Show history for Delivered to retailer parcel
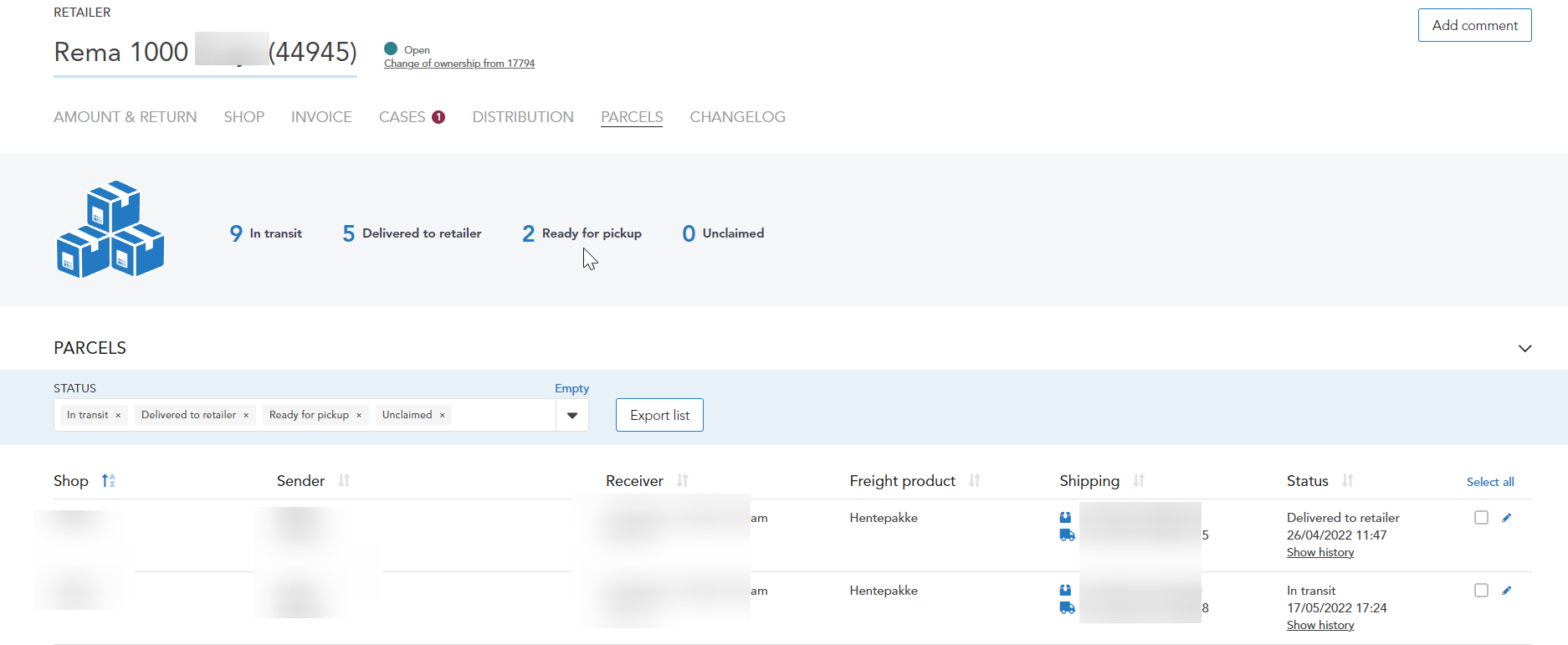This screenshot has height=645, width=1568. click(1320, 553)
